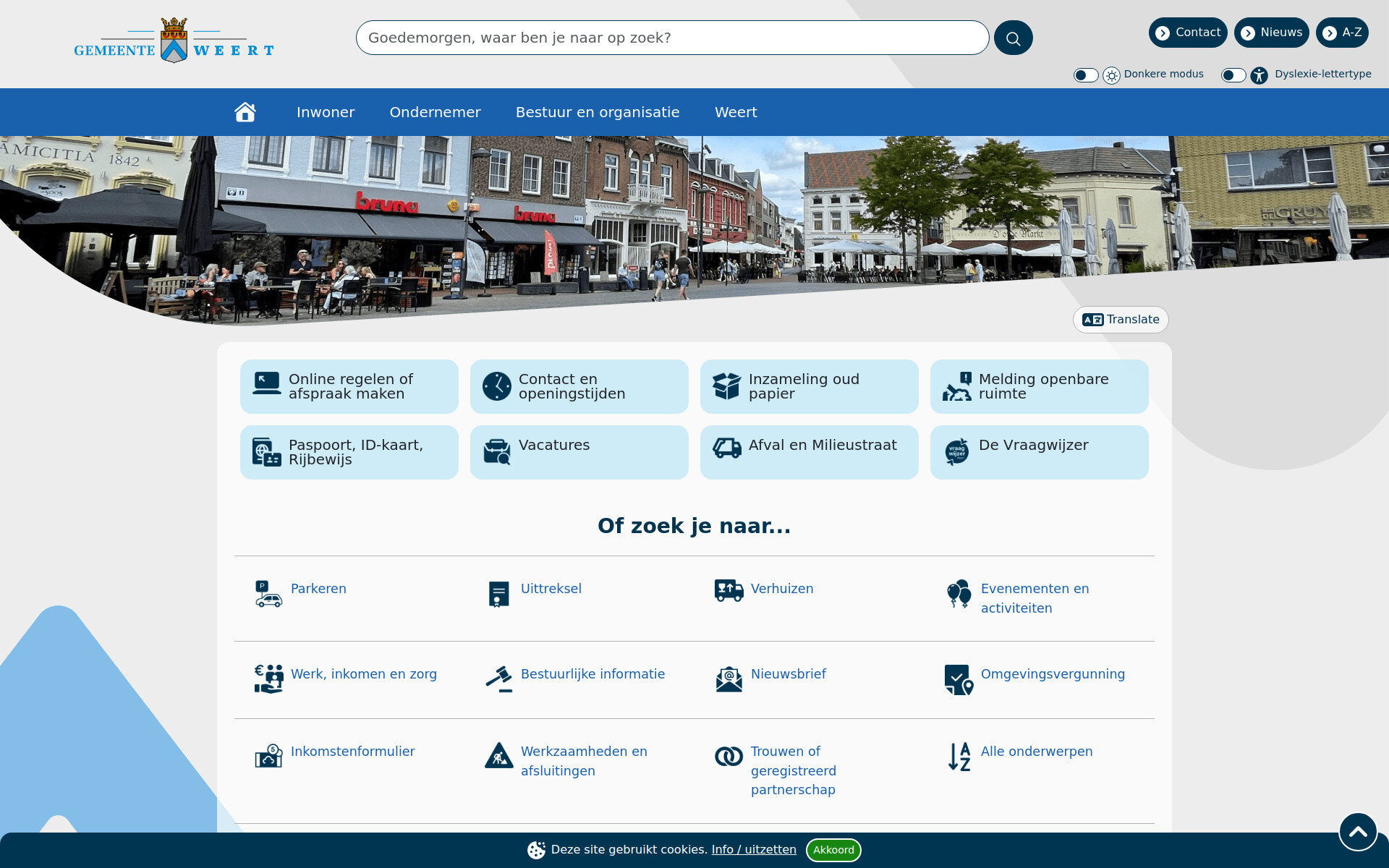
Task: Open De Vraagwijzer card text
Action: 1033,446
